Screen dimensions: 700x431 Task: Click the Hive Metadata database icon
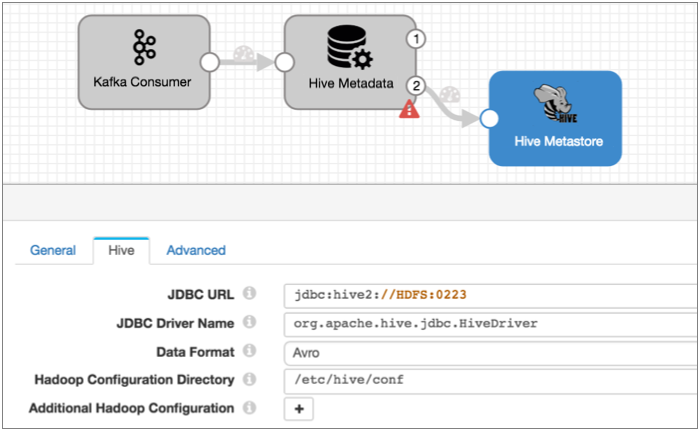(346, 47)
